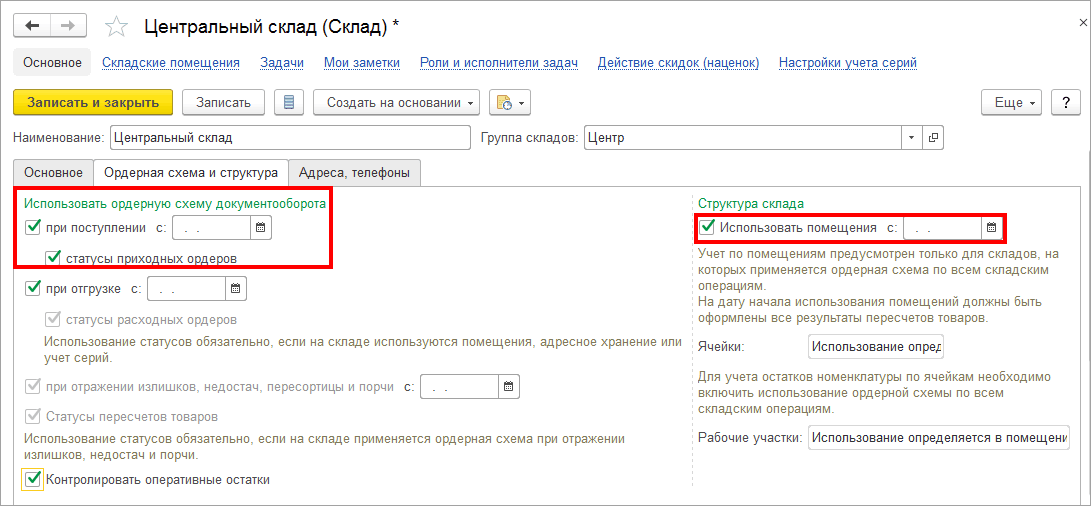This screenshot has height=506, width=1091.
Task: Open the Задачи link
Action: click(282, 63)
